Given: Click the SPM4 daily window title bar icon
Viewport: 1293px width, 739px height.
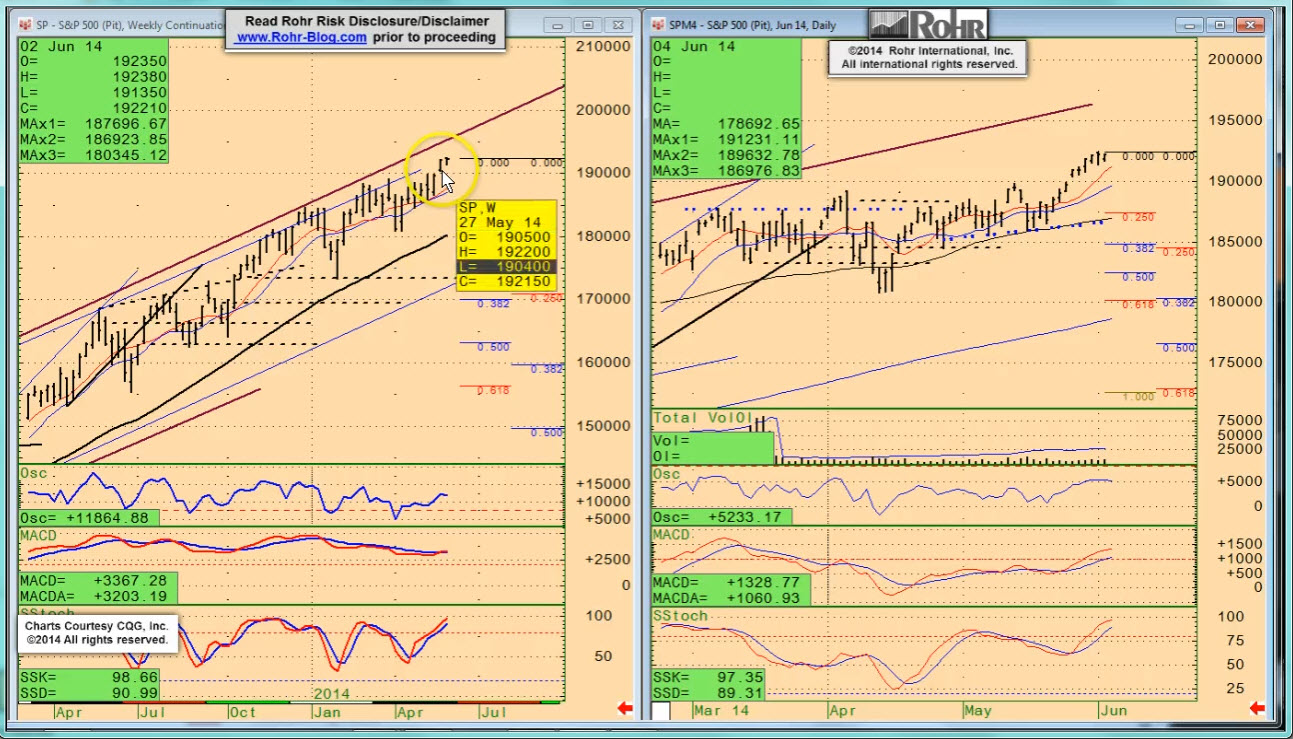Looking at the screenshot, I should click(659, 25).
